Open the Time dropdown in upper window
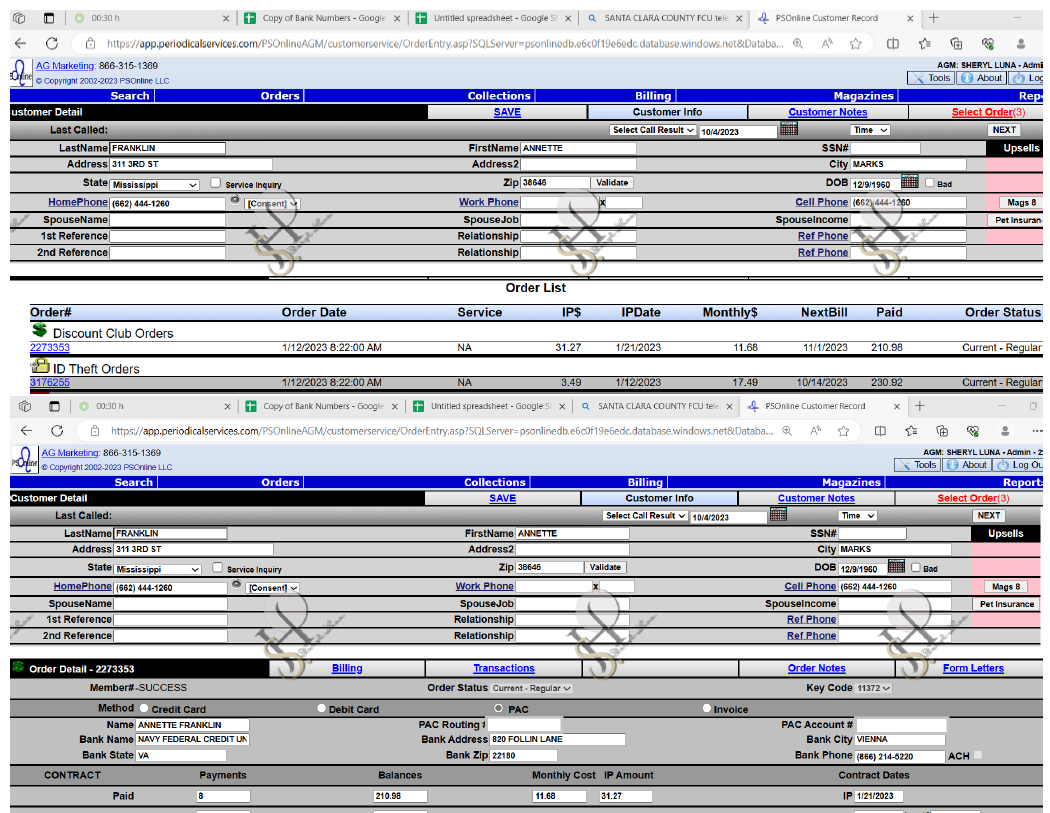Viewport: 1050px width, 813px height. (x=870, y=130)
